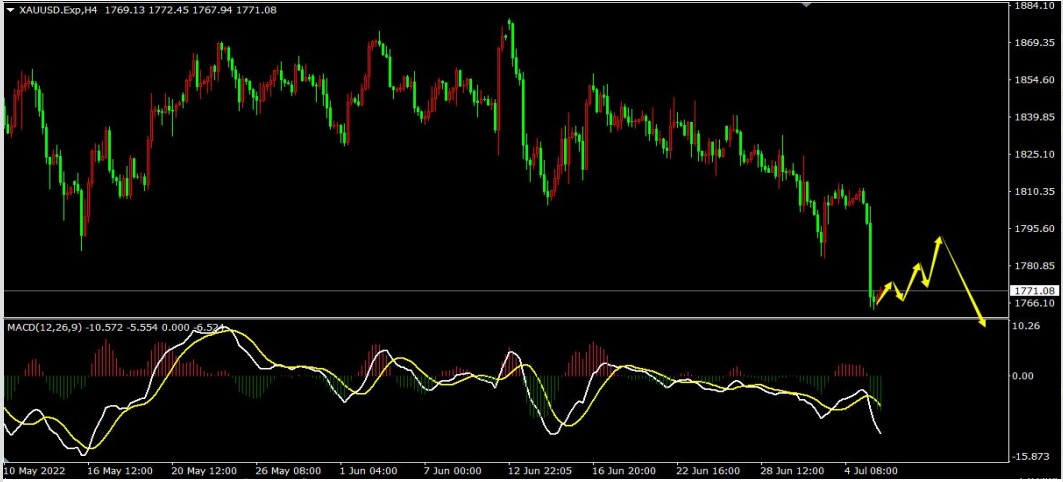Click the OHLC values 1769.13 1772.45 1767.94 1771.08
This screenshot has height=482, width=1063.
191,10
